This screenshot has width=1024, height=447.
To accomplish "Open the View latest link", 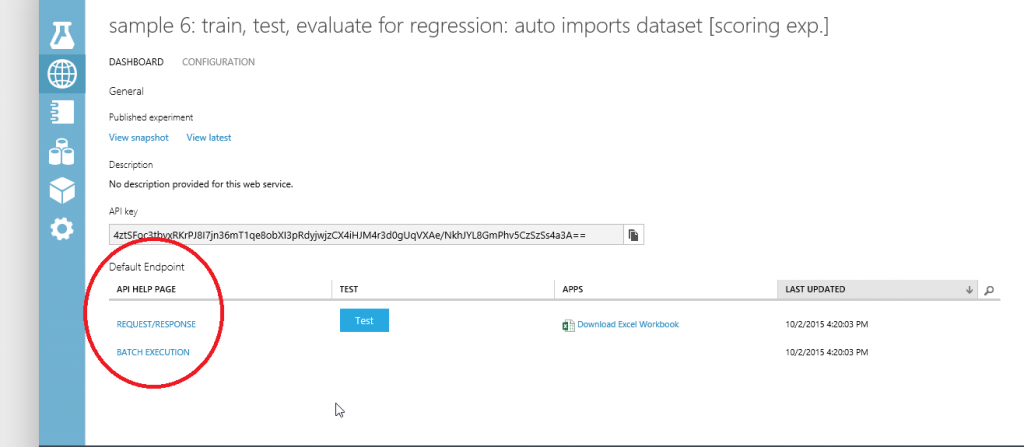I will coord(209,138).
